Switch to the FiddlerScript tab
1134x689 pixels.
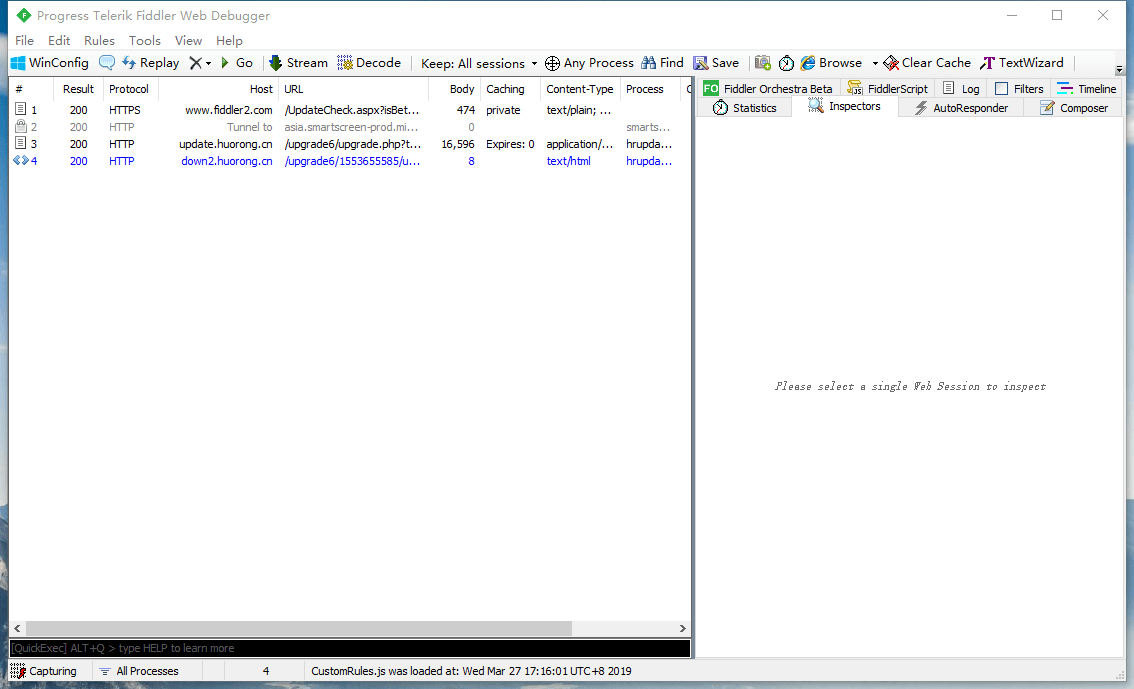(x=888, y=89)
